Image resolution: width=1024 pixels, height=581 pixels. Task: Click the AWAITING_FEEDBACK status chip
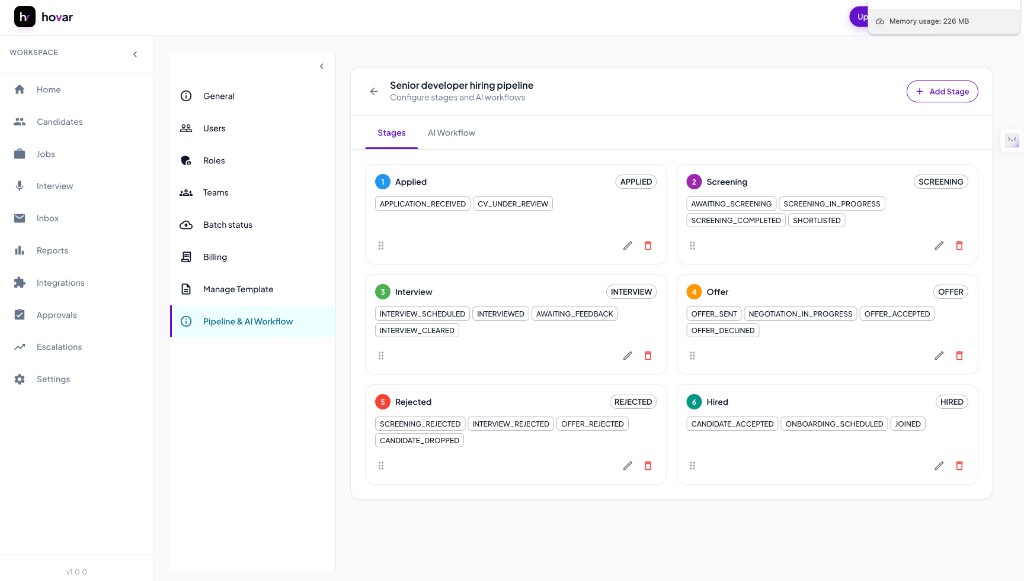[x=575, y=314]
